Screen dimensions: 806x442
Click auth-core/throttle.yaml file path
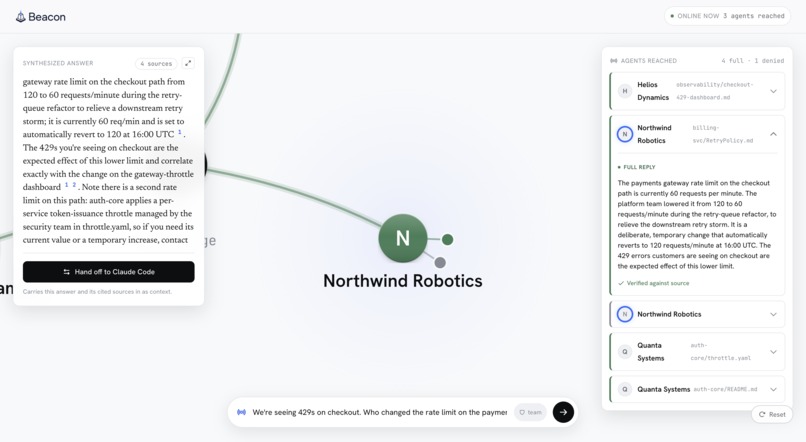click(x=720, y=352)
